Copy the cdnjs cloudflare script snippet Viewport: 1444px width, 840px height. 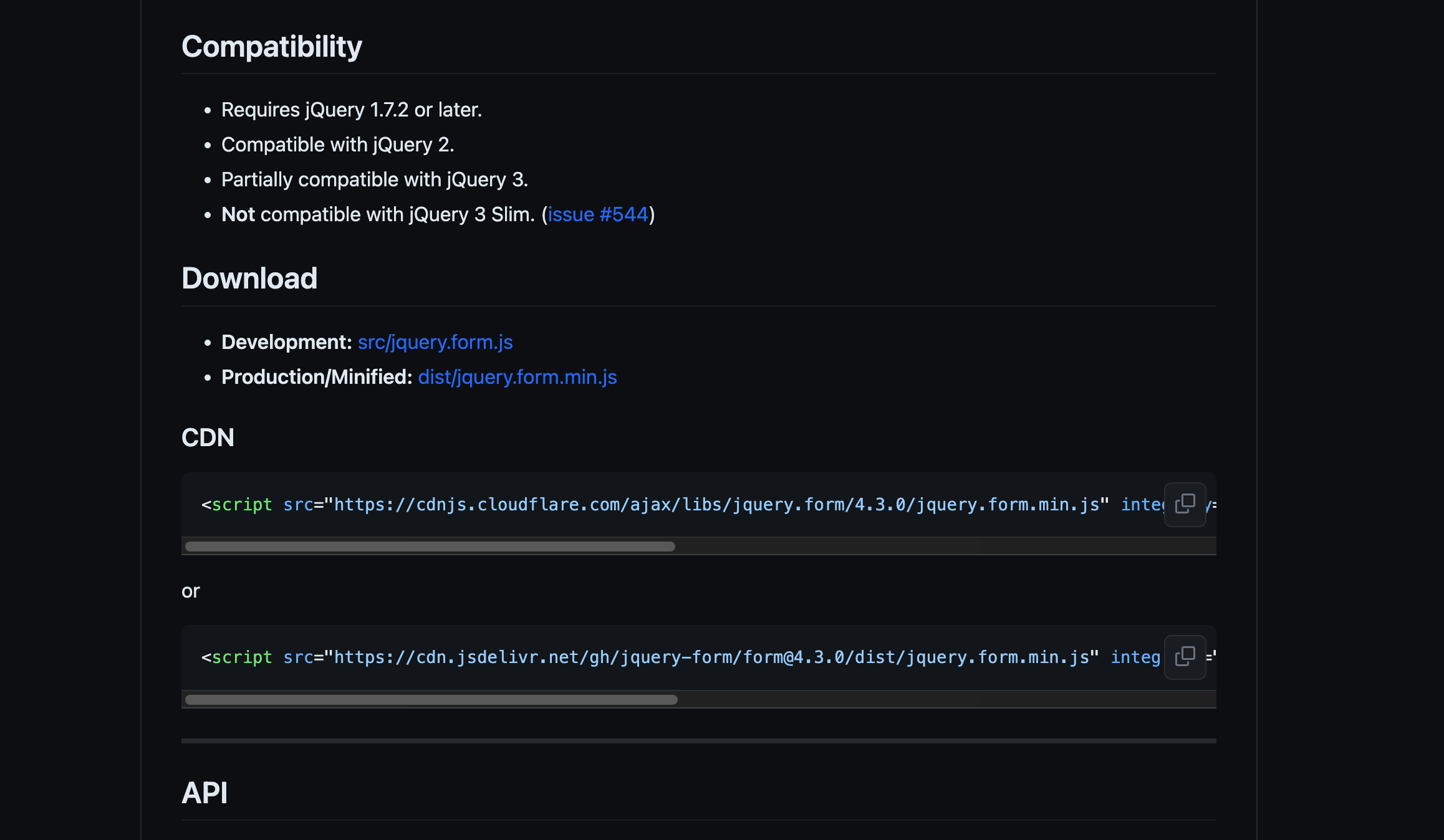1185,504
